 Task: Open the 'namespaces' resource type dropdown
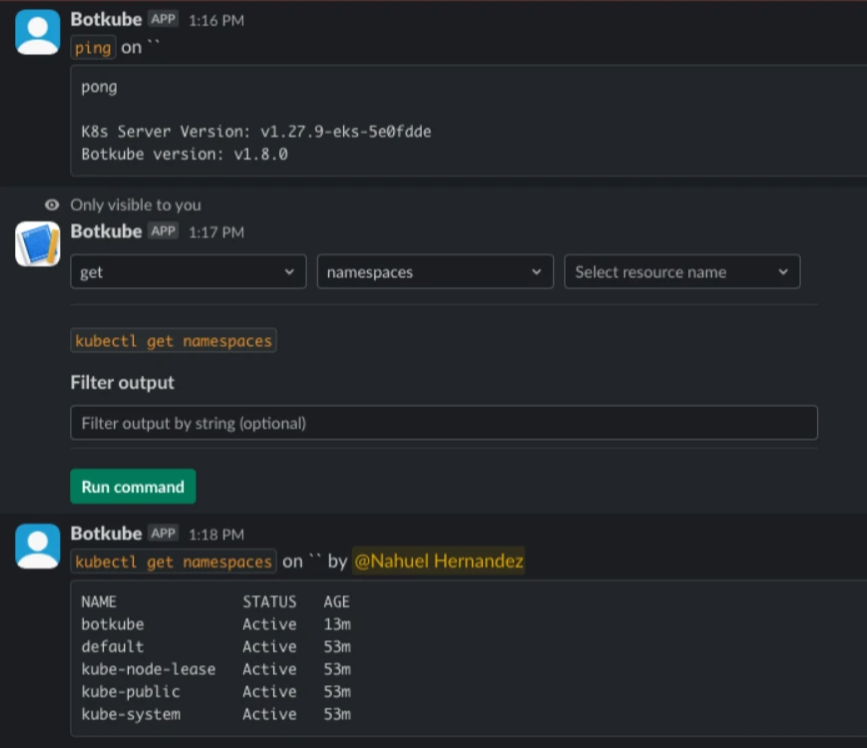coord(434,271)
